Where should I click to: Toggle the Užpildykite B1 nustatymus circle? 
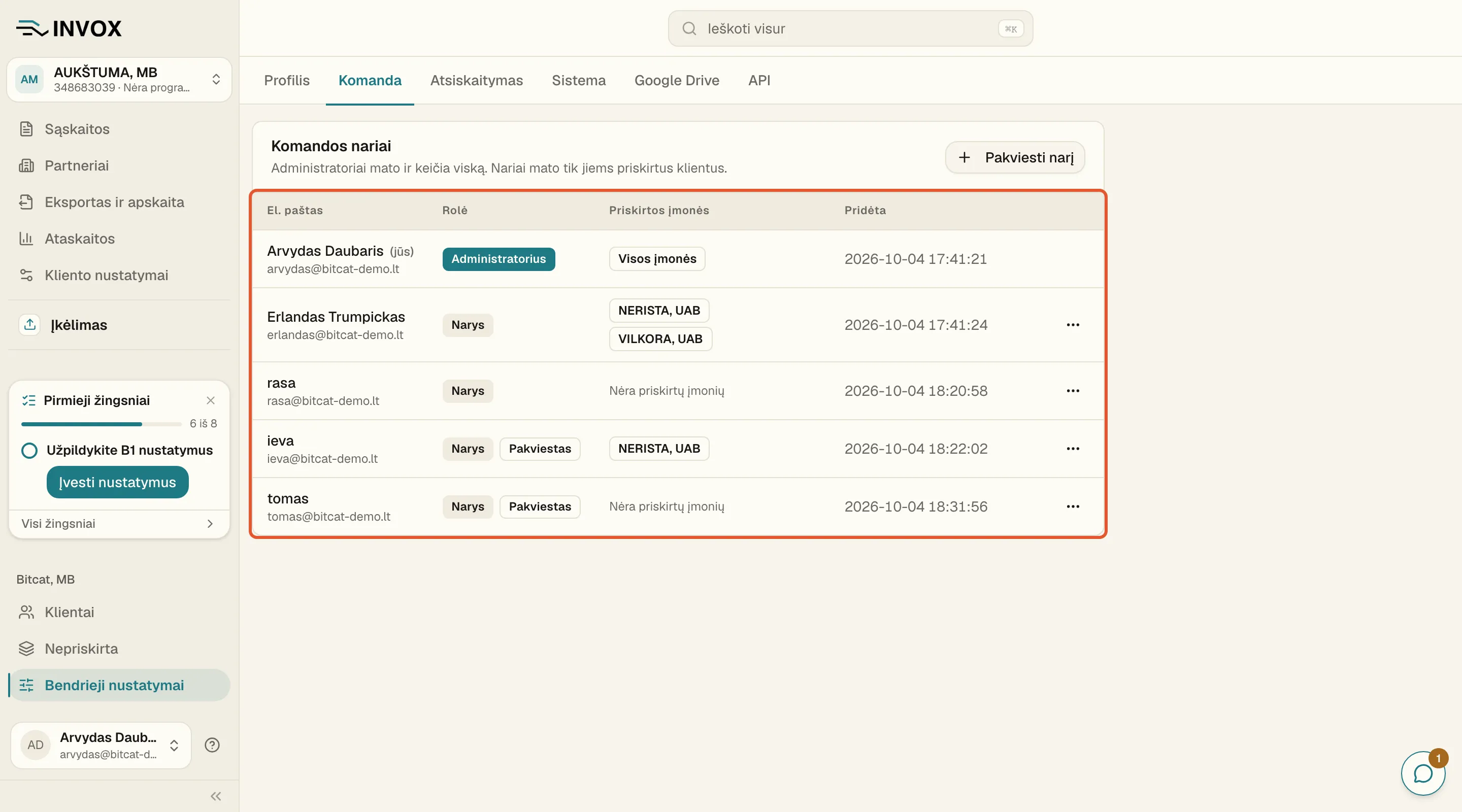click(x=29, y=451)
